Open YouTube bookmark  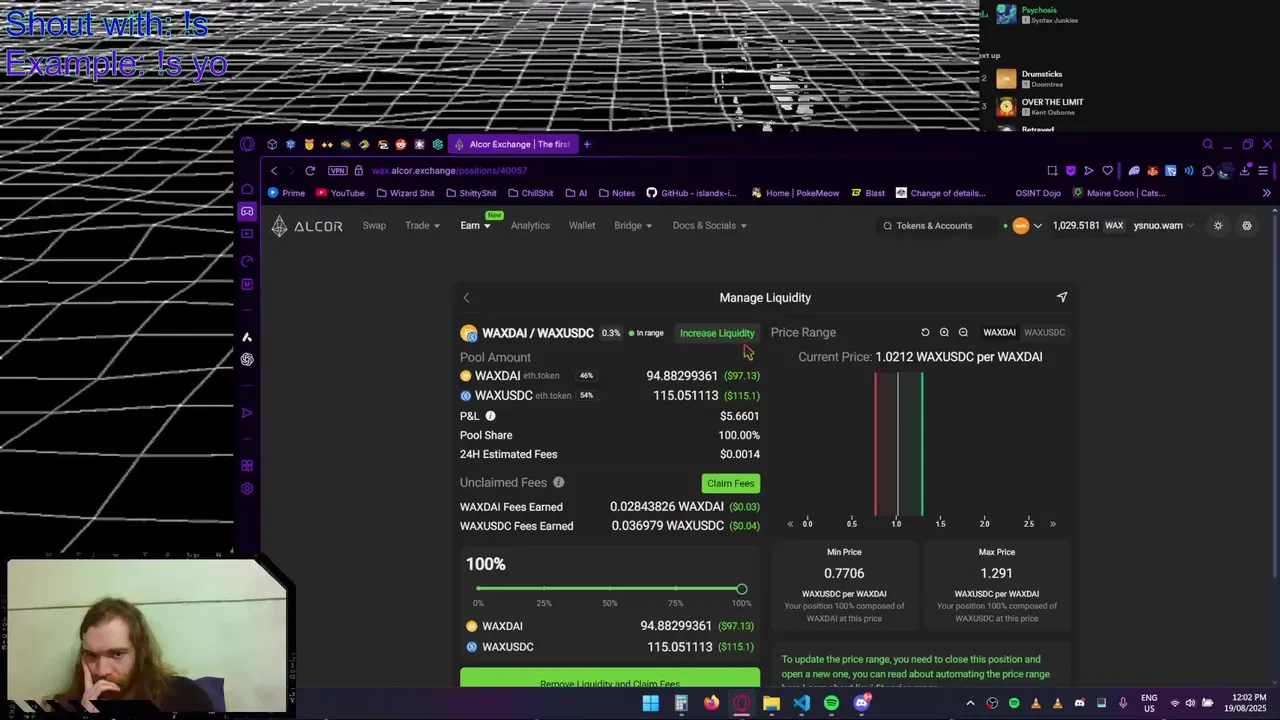coord(340,193)
